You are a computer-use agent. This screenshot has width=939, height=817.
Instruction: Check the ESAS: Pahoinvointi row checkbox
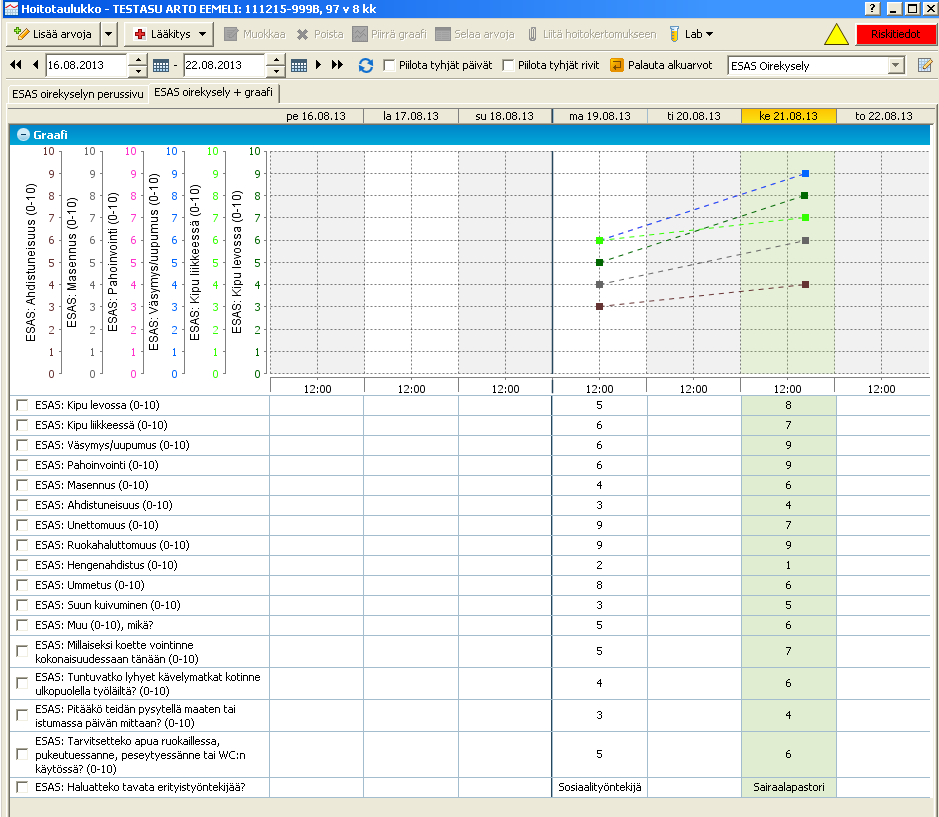click(x=22, y=465)
